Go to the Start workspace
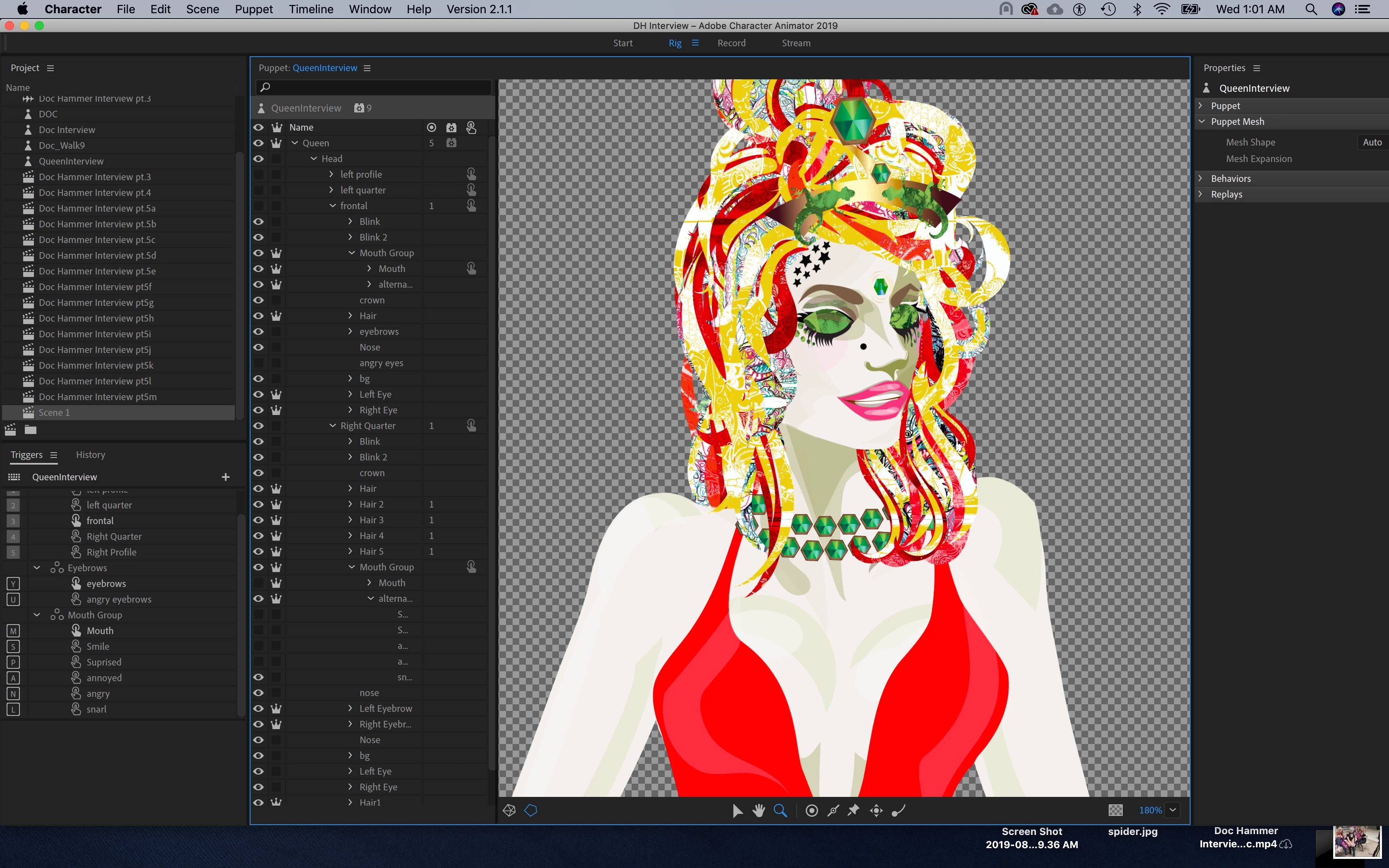 click(623, 43)
